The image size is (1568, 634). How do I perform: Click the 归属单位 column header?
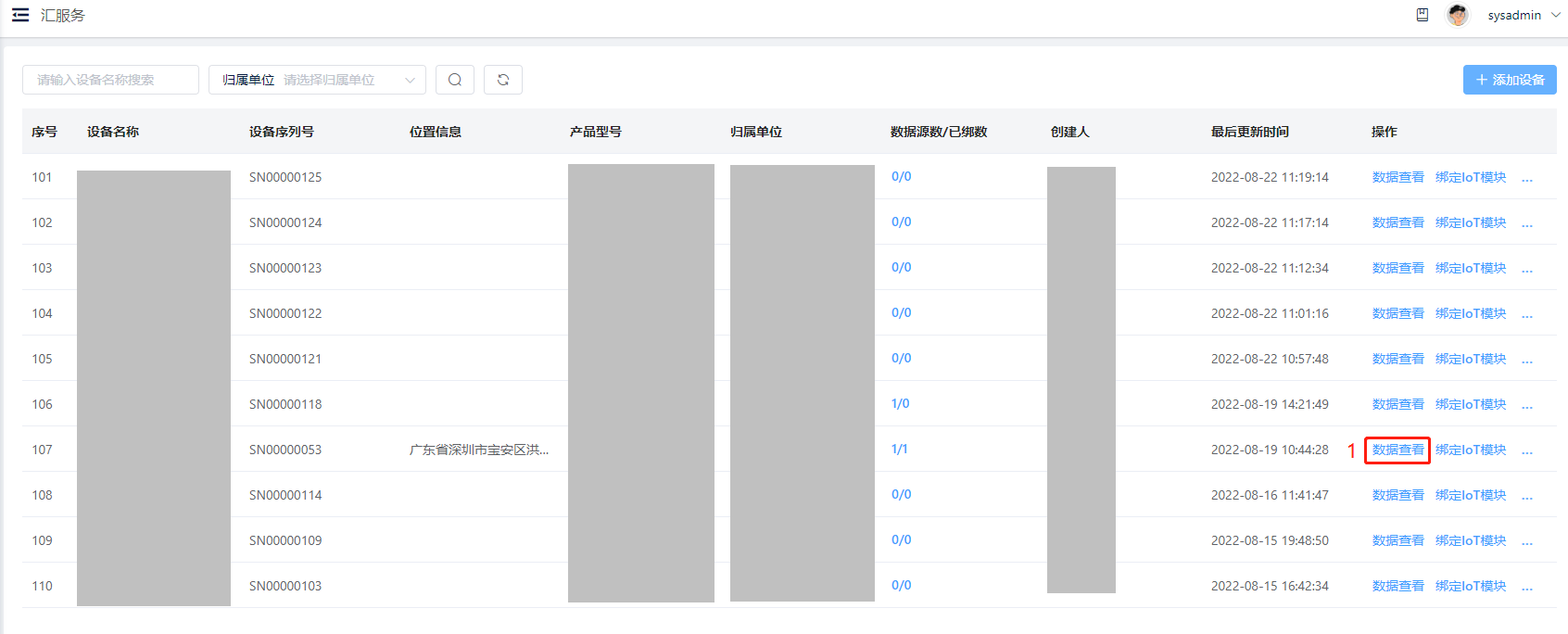point(756,132)
